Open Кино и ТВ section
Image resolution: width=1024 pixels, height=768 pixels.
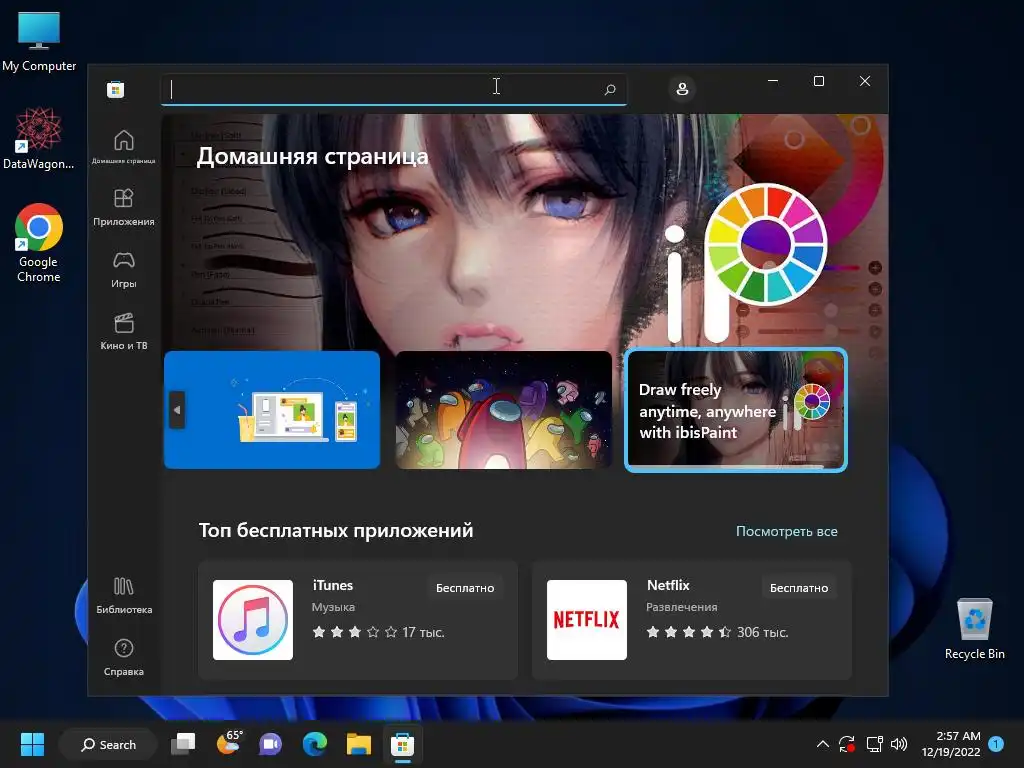123,331
